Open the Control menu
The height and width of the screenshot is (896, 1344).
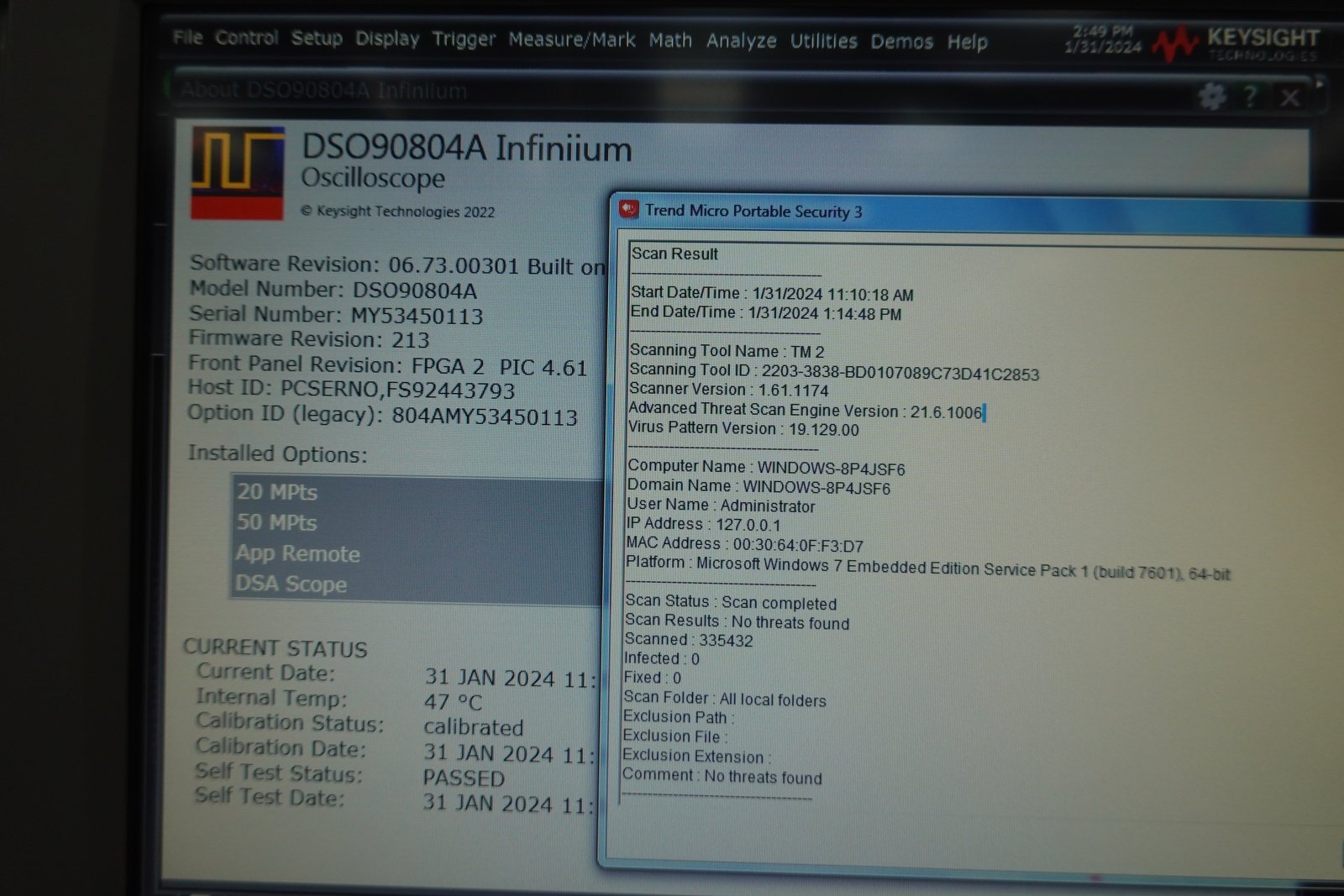(x=246, y=38)
